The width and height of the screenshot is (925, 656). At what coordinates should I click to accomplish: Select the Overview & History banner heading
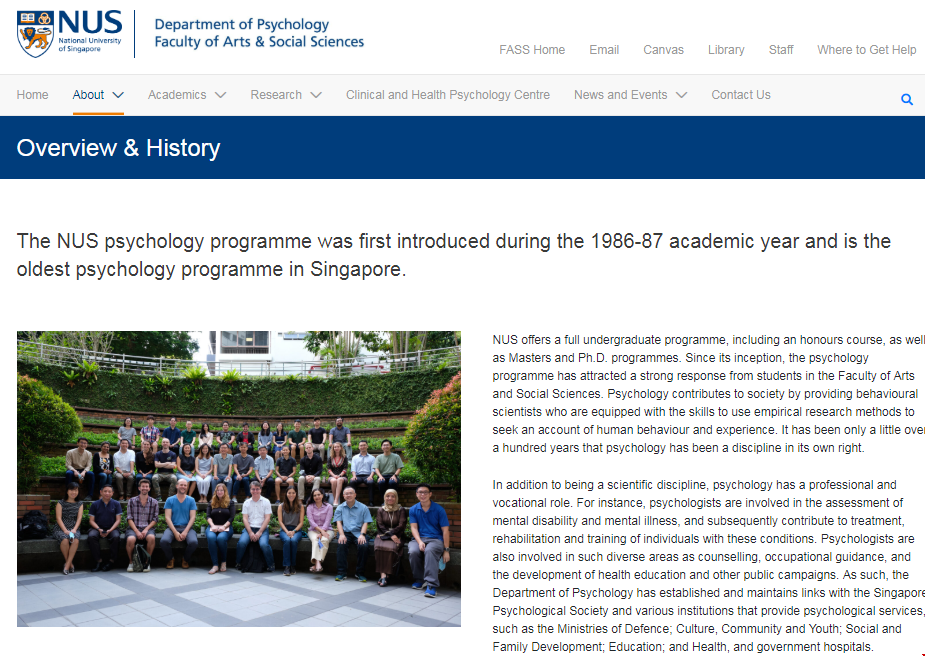tap(119, 147)
